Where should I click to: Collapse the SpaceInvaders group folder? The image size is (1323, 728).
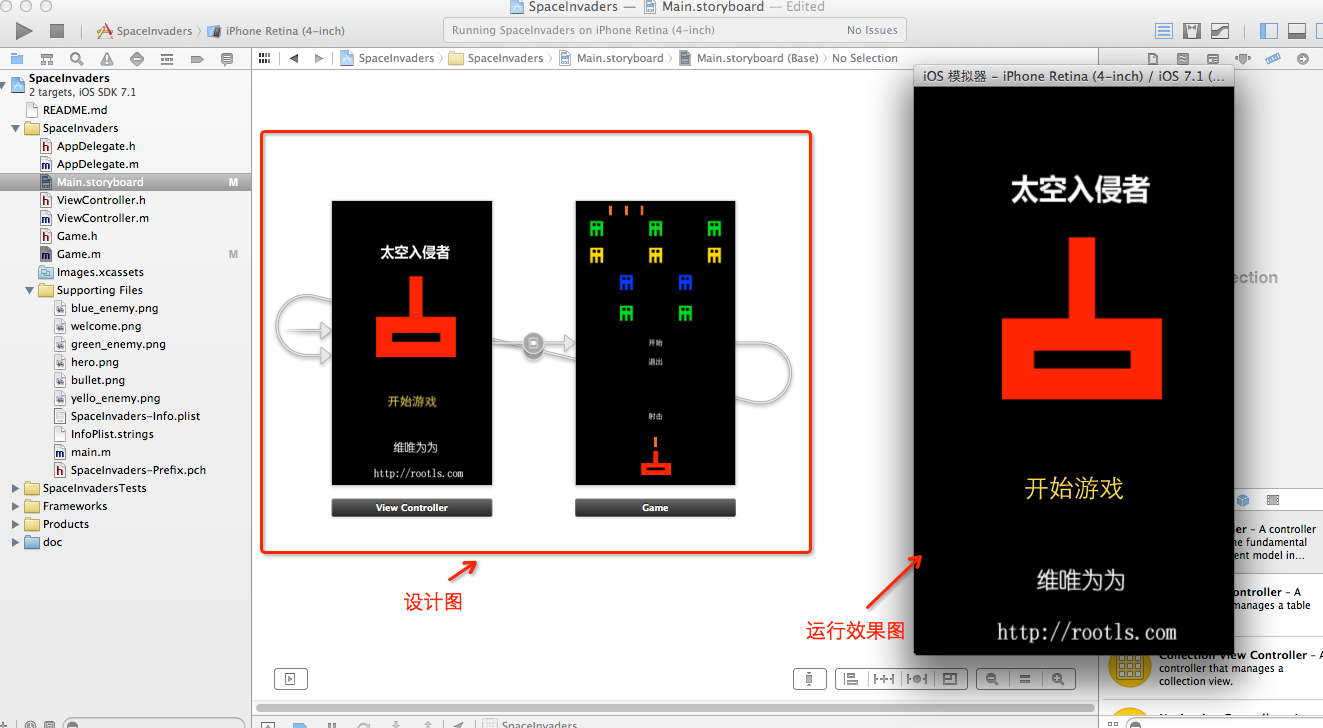[x=16, y=128]
